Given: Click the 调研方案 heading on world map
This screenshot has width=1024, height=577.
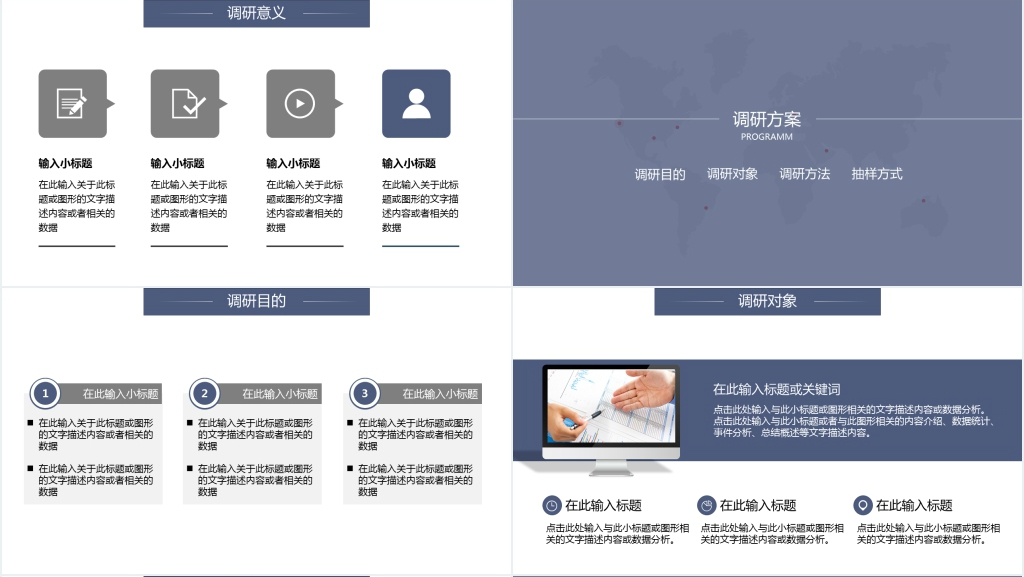Looking at the screenshot, I should point(767,120).
